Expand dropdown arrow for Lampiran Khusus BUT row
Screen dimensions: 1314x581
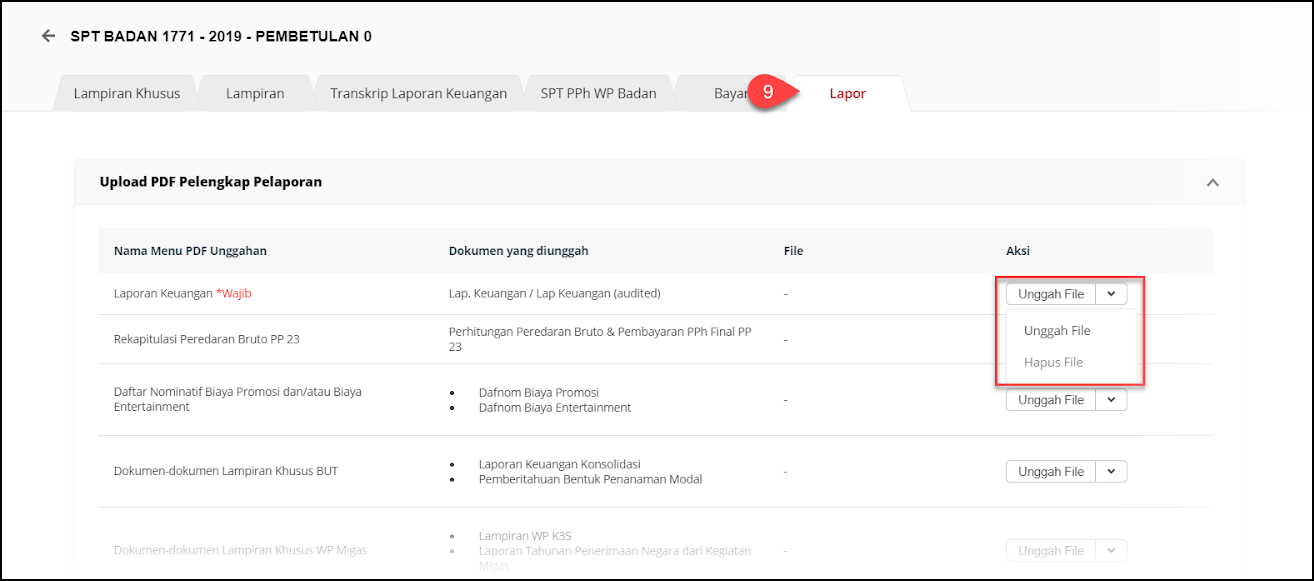click(1111, 472)
